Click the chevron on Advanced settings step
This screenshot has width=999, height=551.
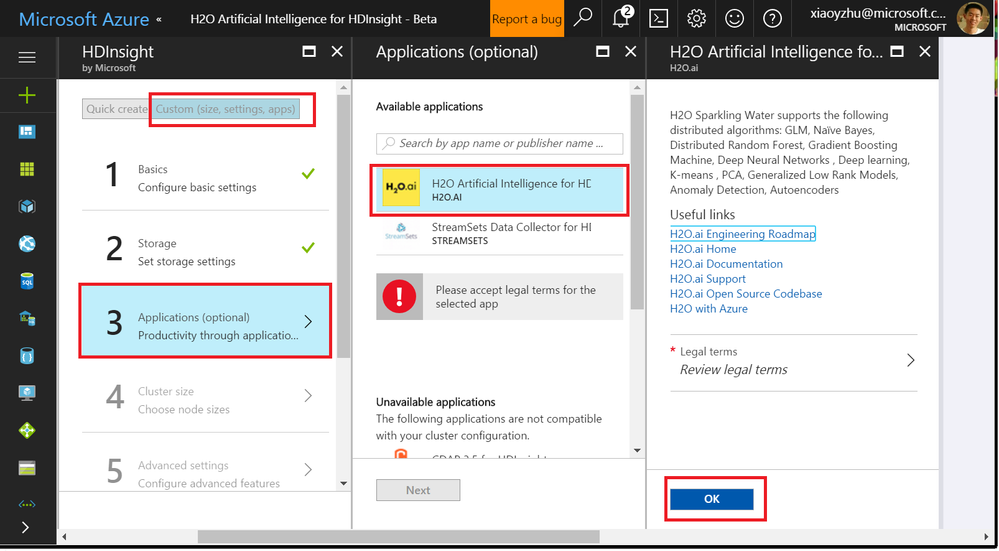[308, 469]
